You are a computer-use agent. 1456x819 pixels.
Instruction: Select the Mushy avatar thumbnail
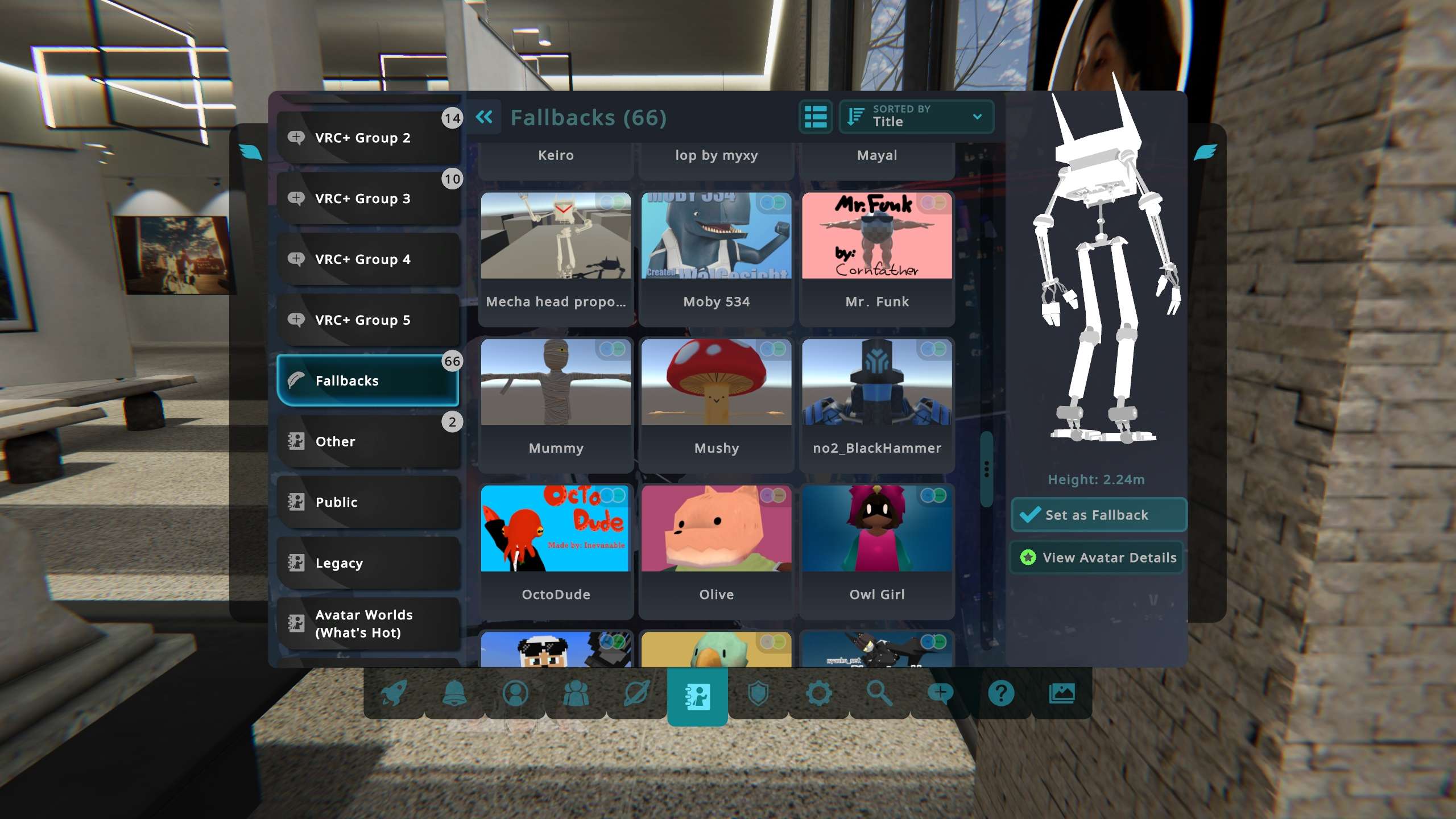pyautogui.click(x=716, y=382)
